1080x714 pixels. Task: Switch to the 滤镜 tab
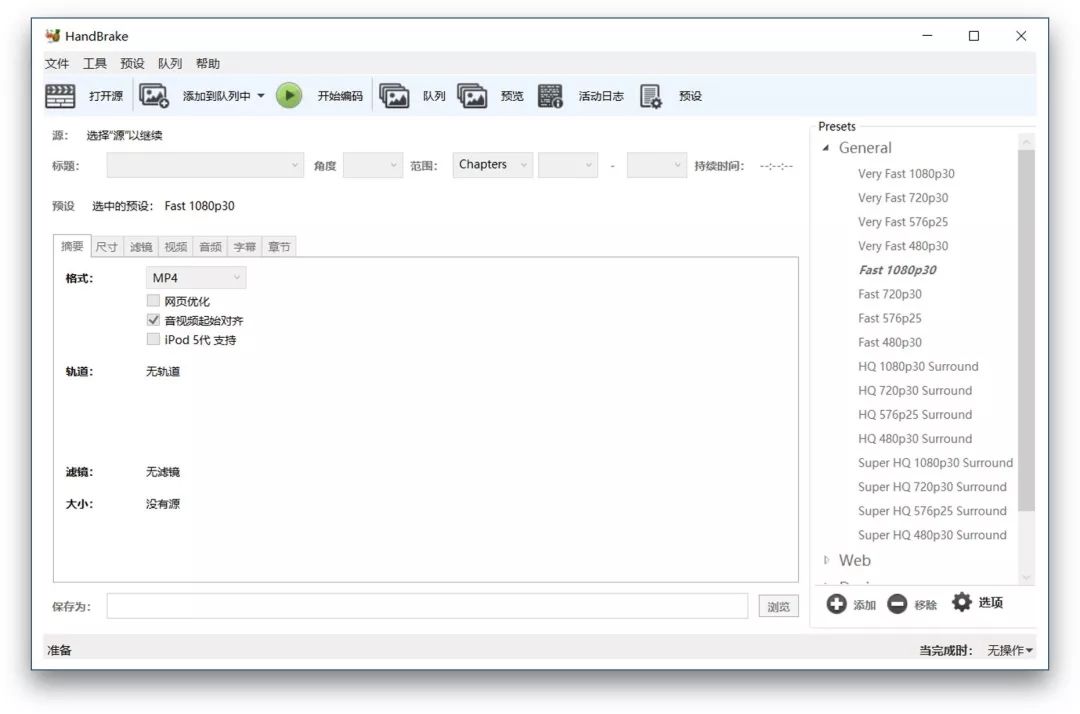tap(141, 246)
